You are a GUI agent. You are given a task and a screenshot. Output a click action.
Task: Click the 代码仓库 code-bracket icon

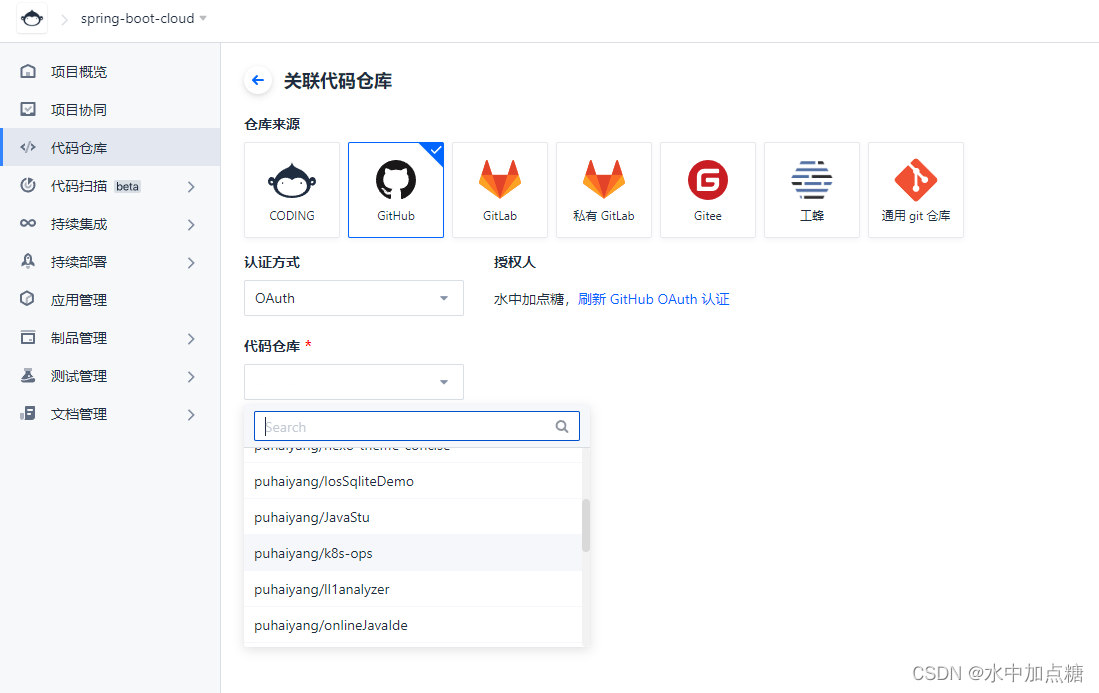[28, 147]
